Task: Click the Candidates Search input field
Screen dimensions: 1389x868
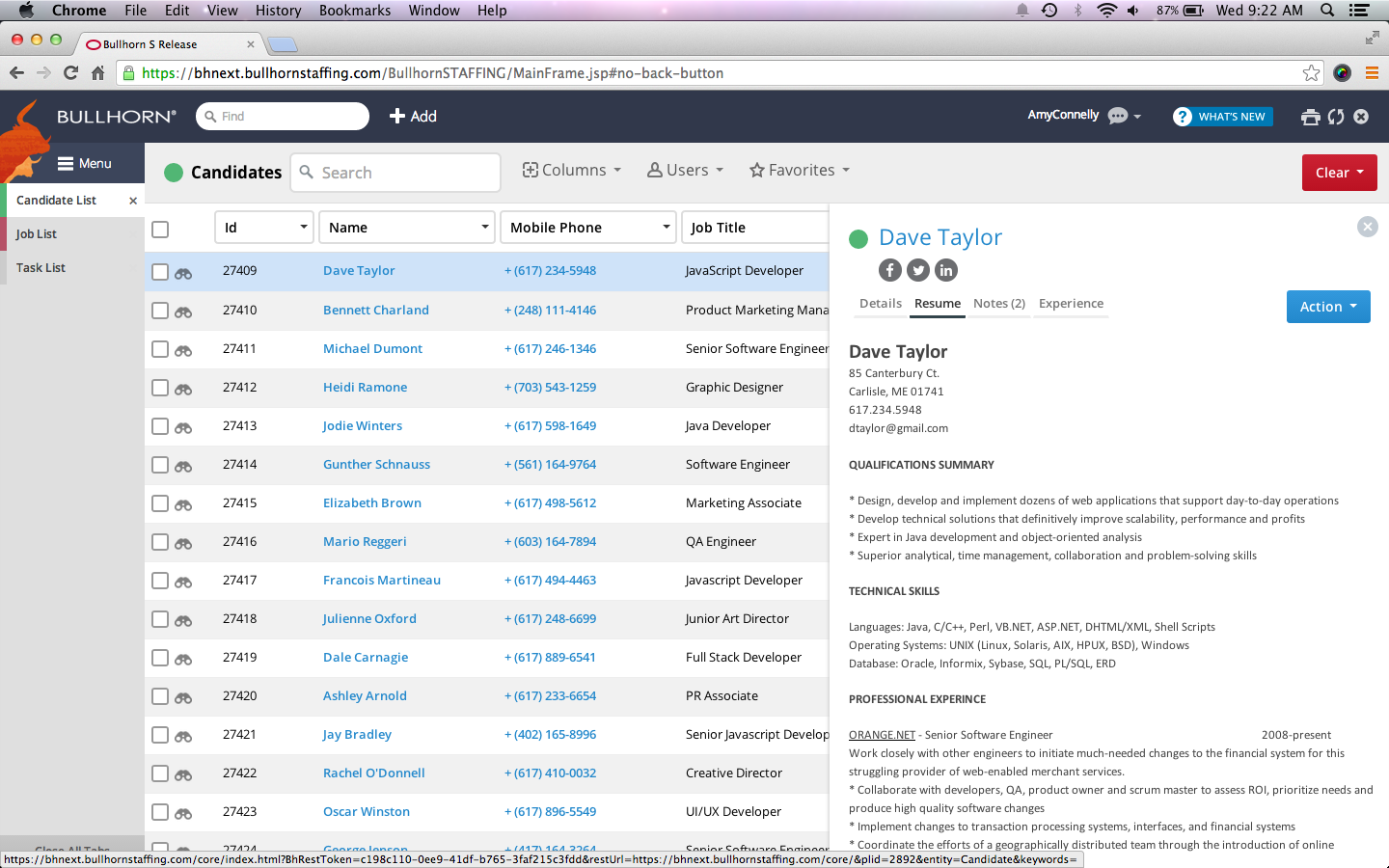Action: [x=405, y=173]
